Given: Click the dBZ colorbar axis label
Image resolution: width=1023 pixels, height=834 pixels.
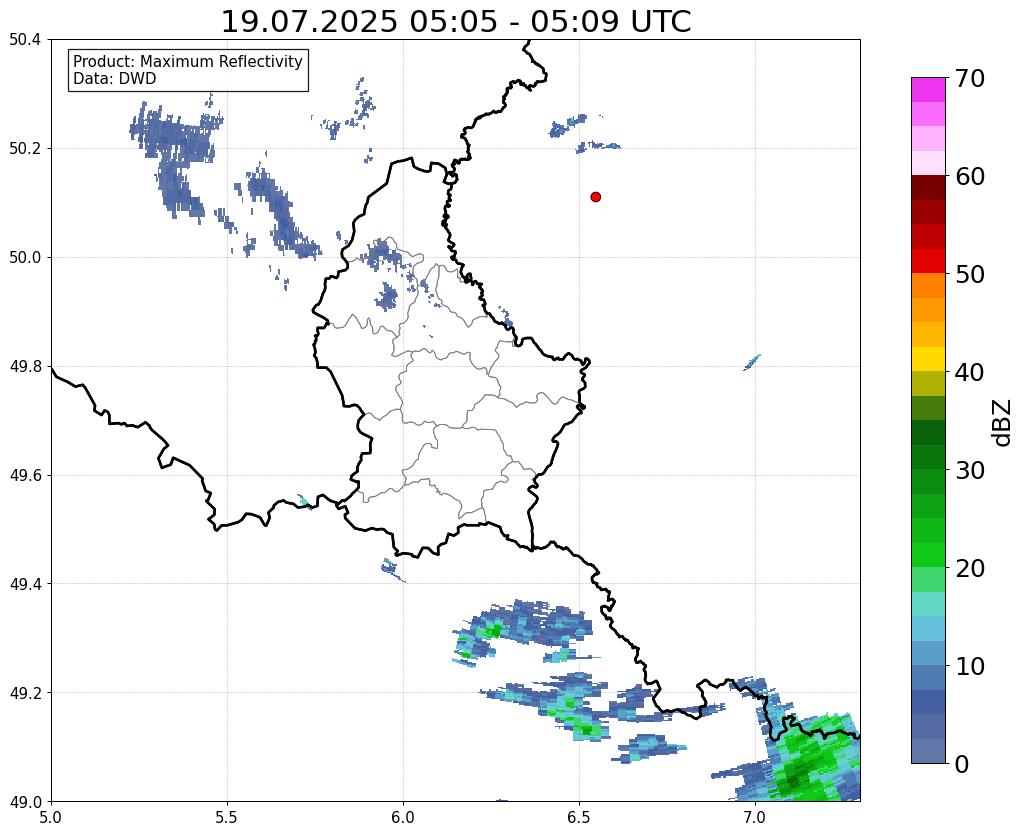Looking at the screenshot, I should pos(1003,422).
